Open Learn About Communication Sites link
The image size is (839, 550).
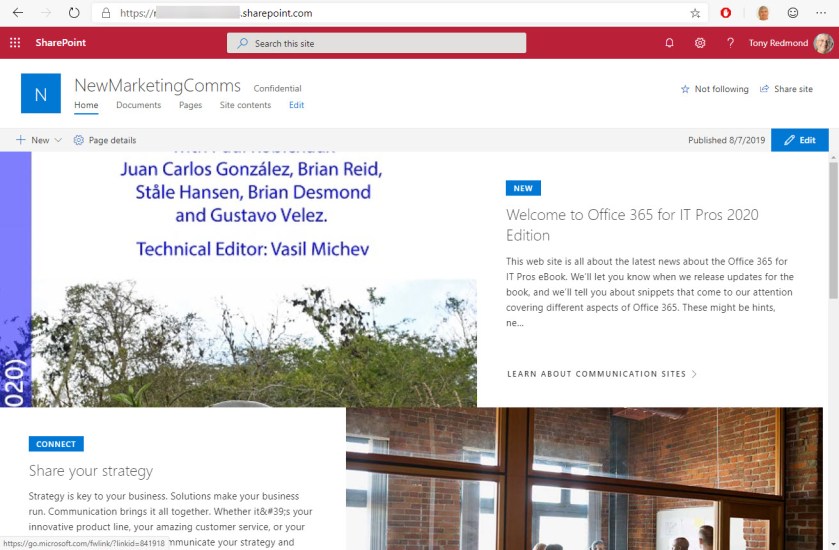click(602, 374)
